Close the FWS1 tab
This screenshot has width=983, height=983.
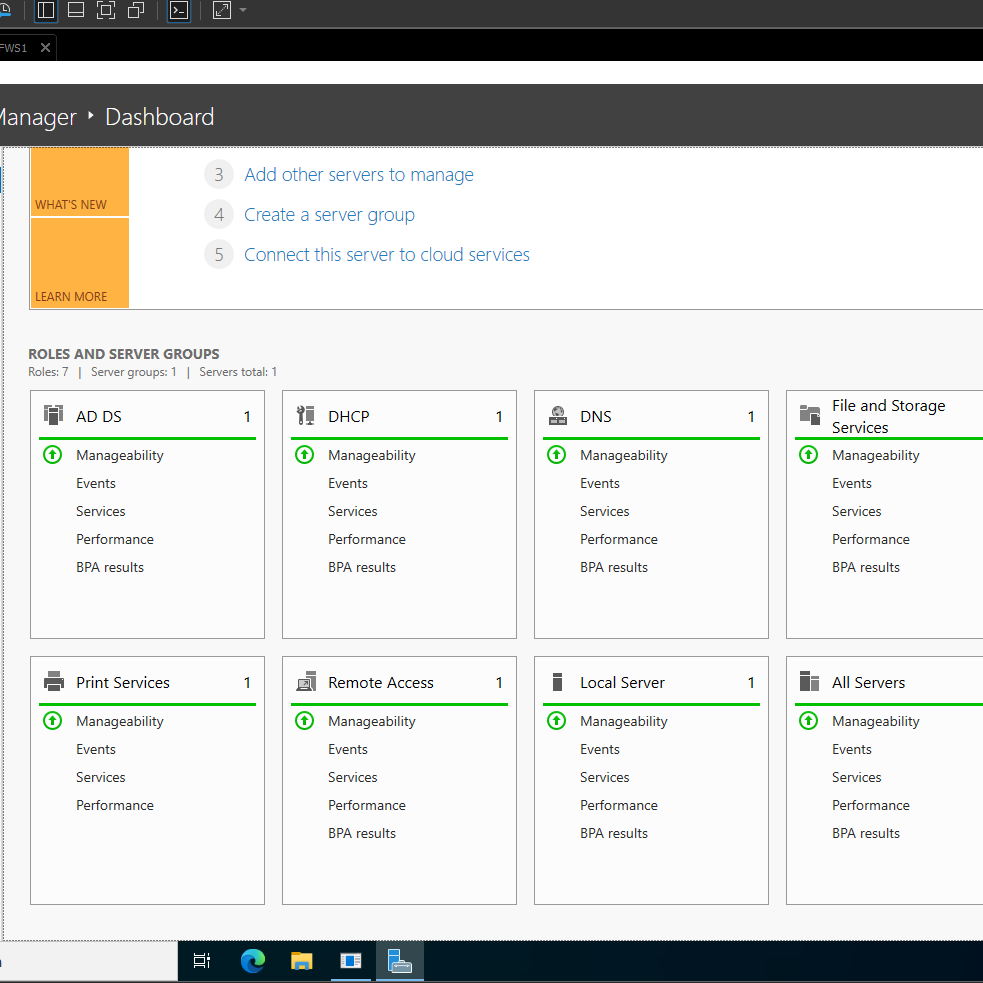45,48
